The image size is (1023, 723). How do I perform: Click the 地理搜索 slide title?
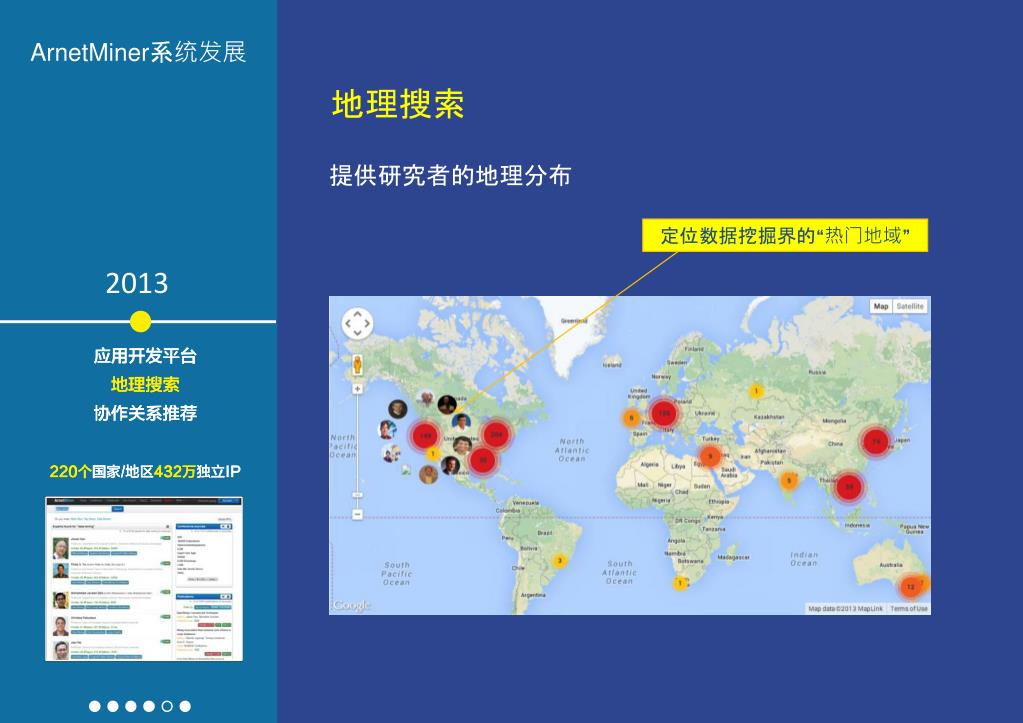click(398, 104)
